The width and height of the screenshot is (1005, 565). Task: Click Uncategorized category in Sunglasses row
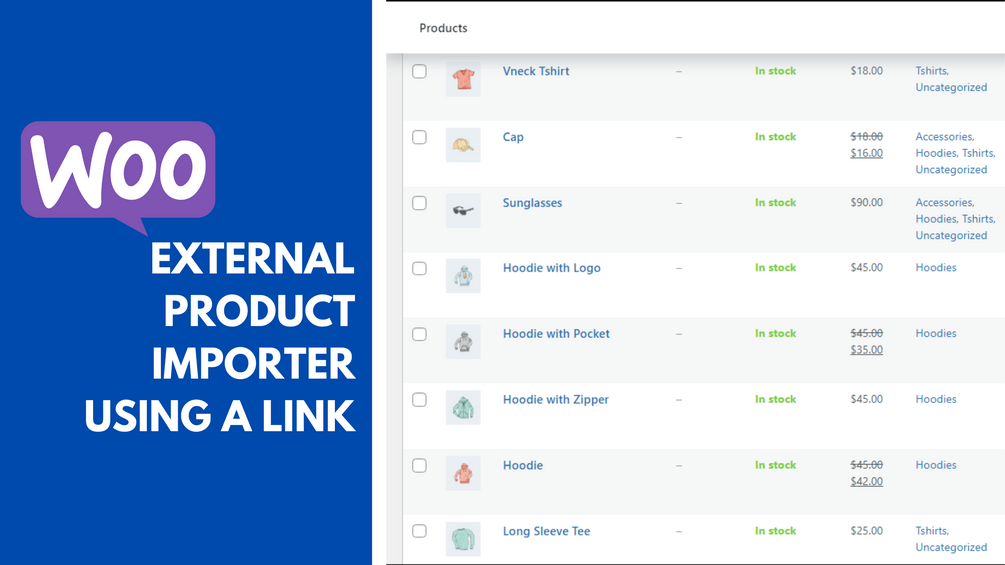[951, 235]
